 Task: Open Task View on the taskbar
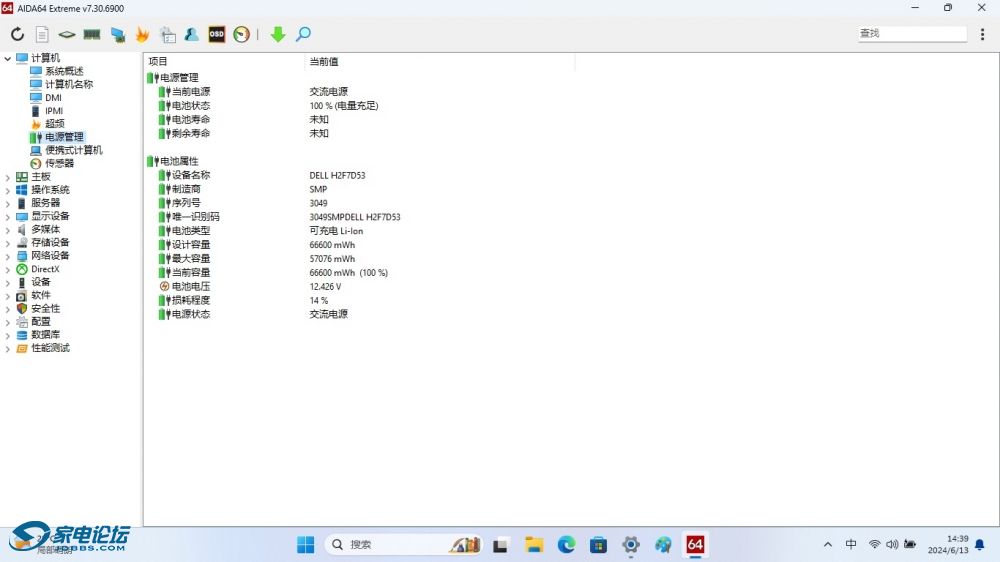tap(501, 545)
